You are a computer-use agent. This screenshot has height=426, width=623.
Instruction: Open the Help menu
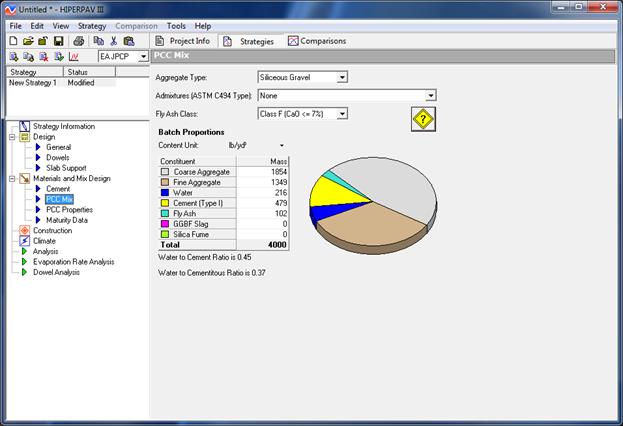[x=203, y=26]
